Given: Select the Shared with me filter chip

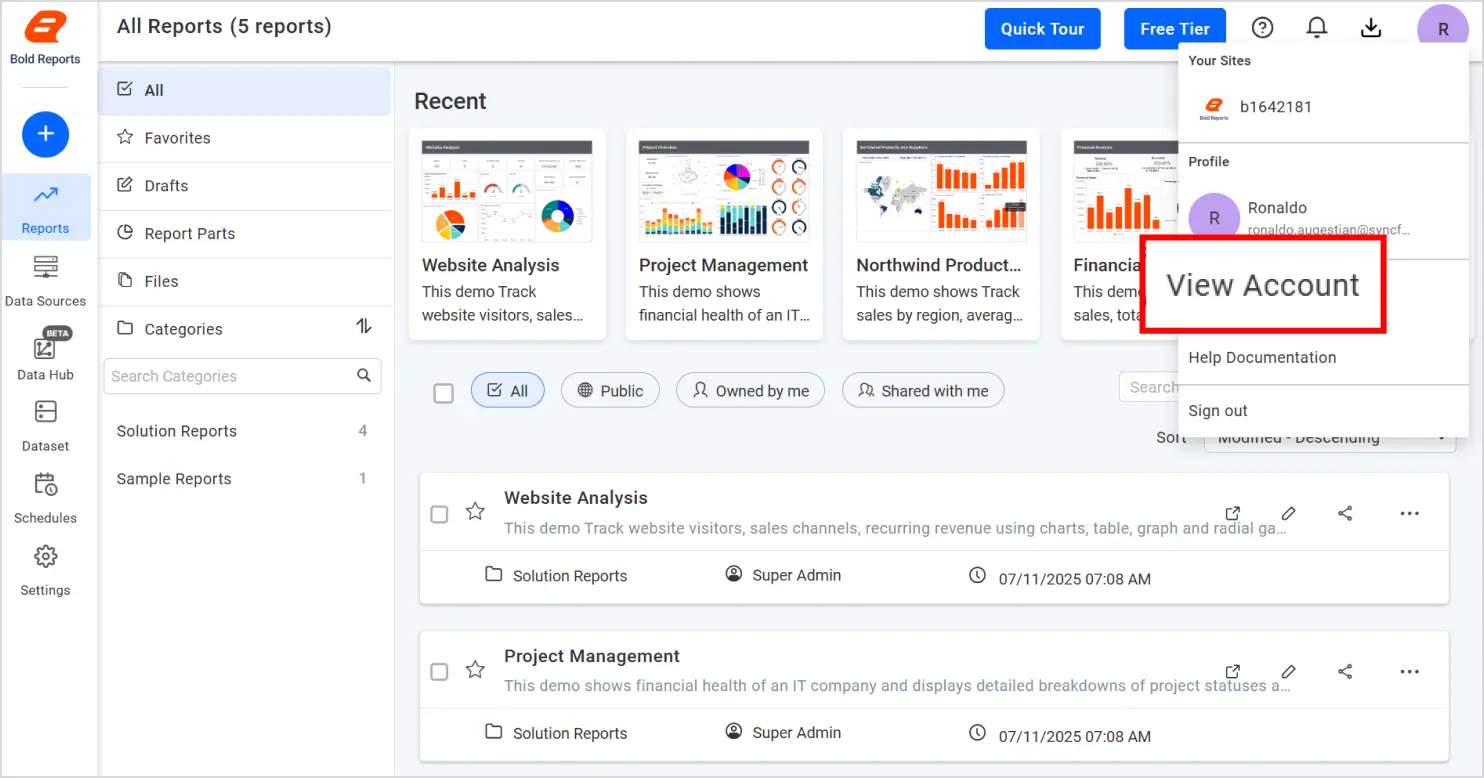Looking at the screenshot, I should [x=923, y=391].
